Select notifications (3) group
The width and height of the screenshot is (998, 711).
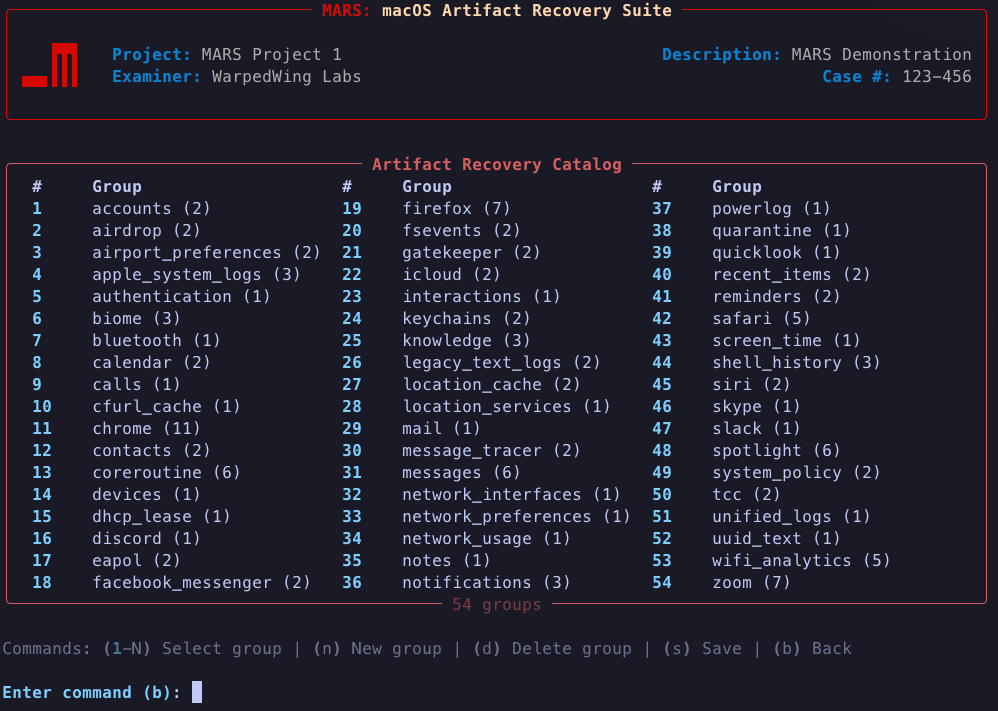click(486, 582)
